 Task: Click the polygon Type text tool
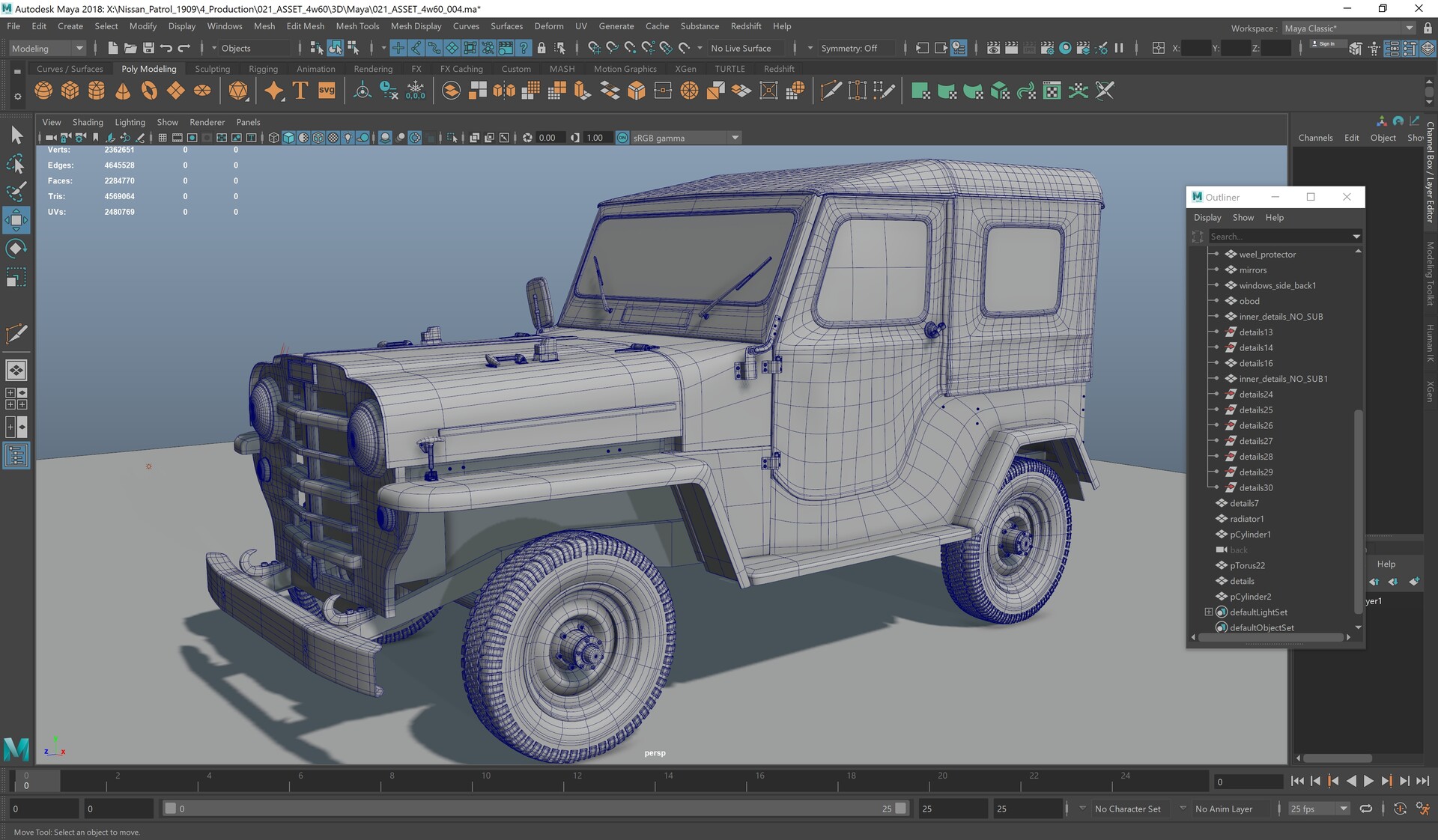click(300, 91)
